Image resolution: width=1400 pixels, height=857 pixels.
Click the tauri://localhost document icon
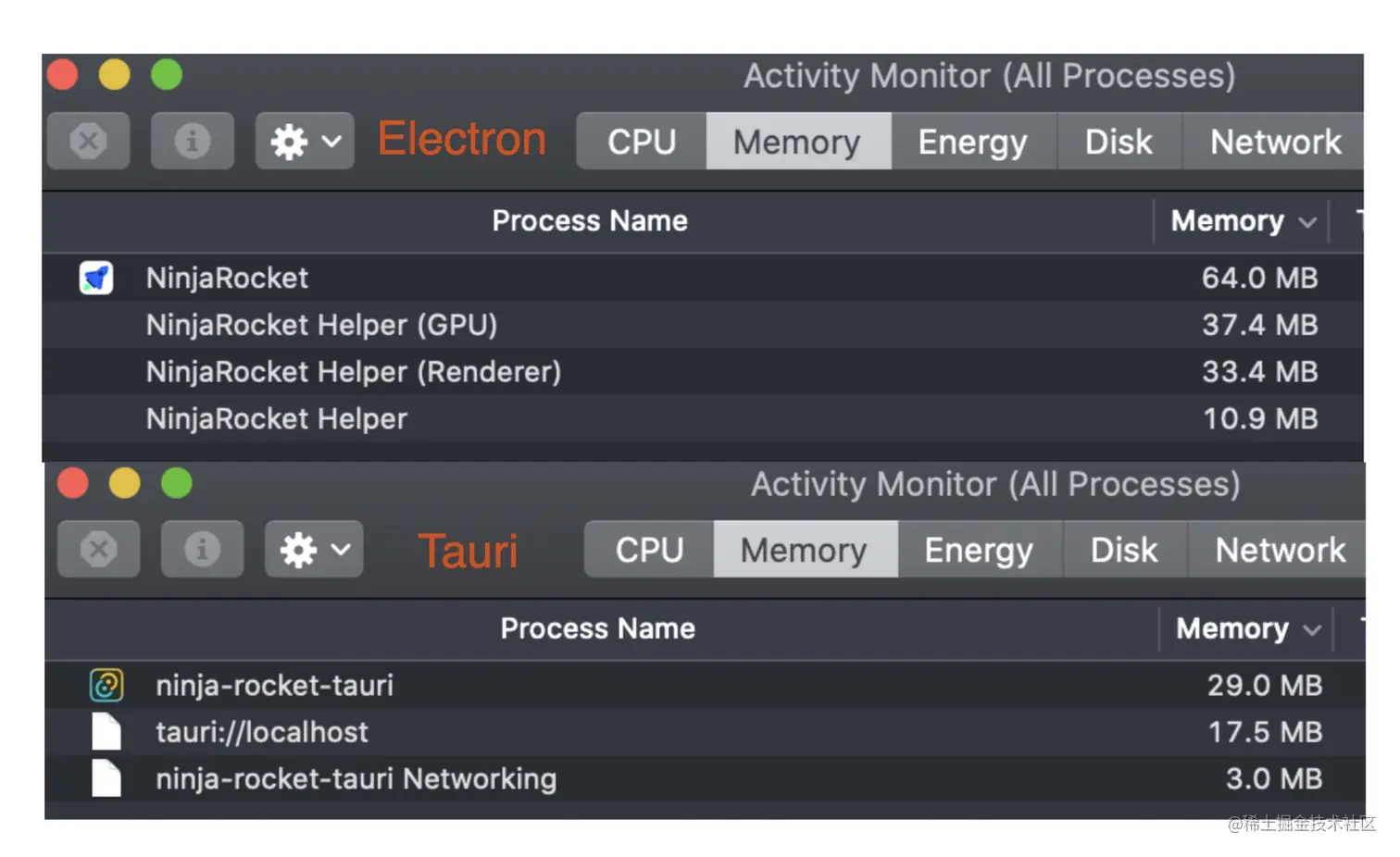coord(106,732)
